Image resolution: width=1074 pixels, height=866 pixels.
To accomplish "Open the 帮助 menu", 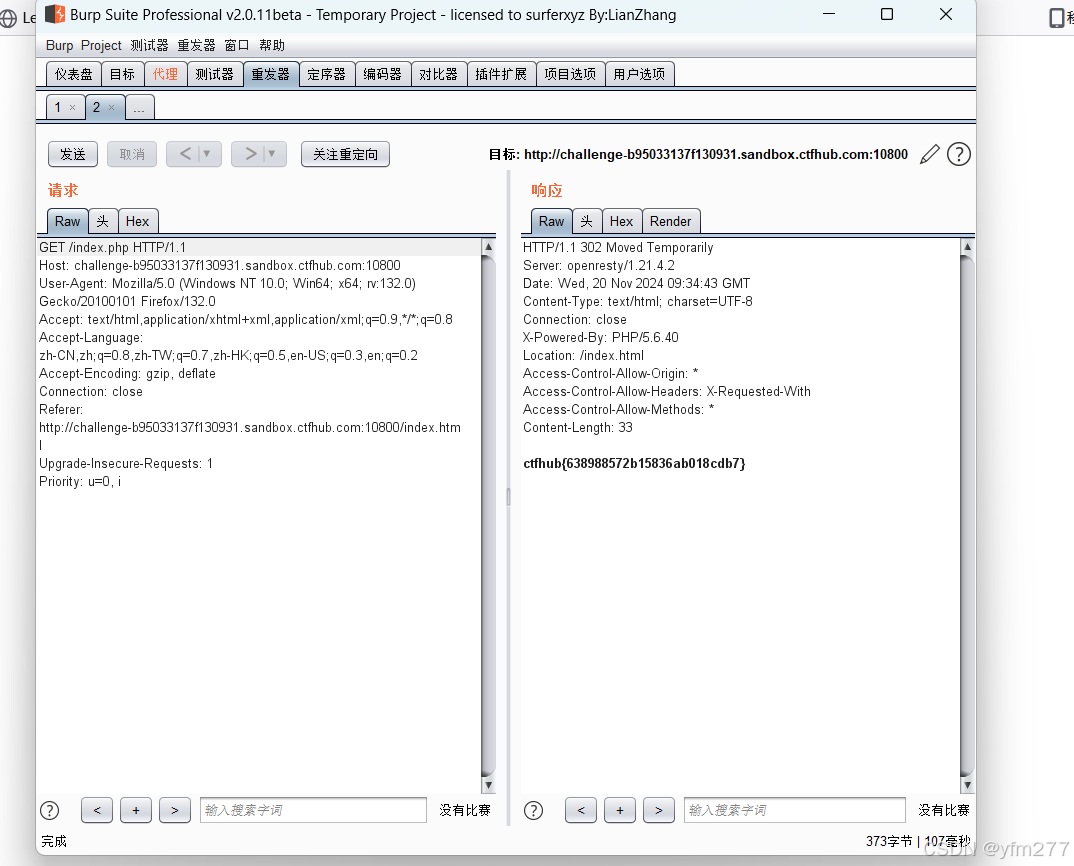I will pyautogui.click(x=272, y=45).
